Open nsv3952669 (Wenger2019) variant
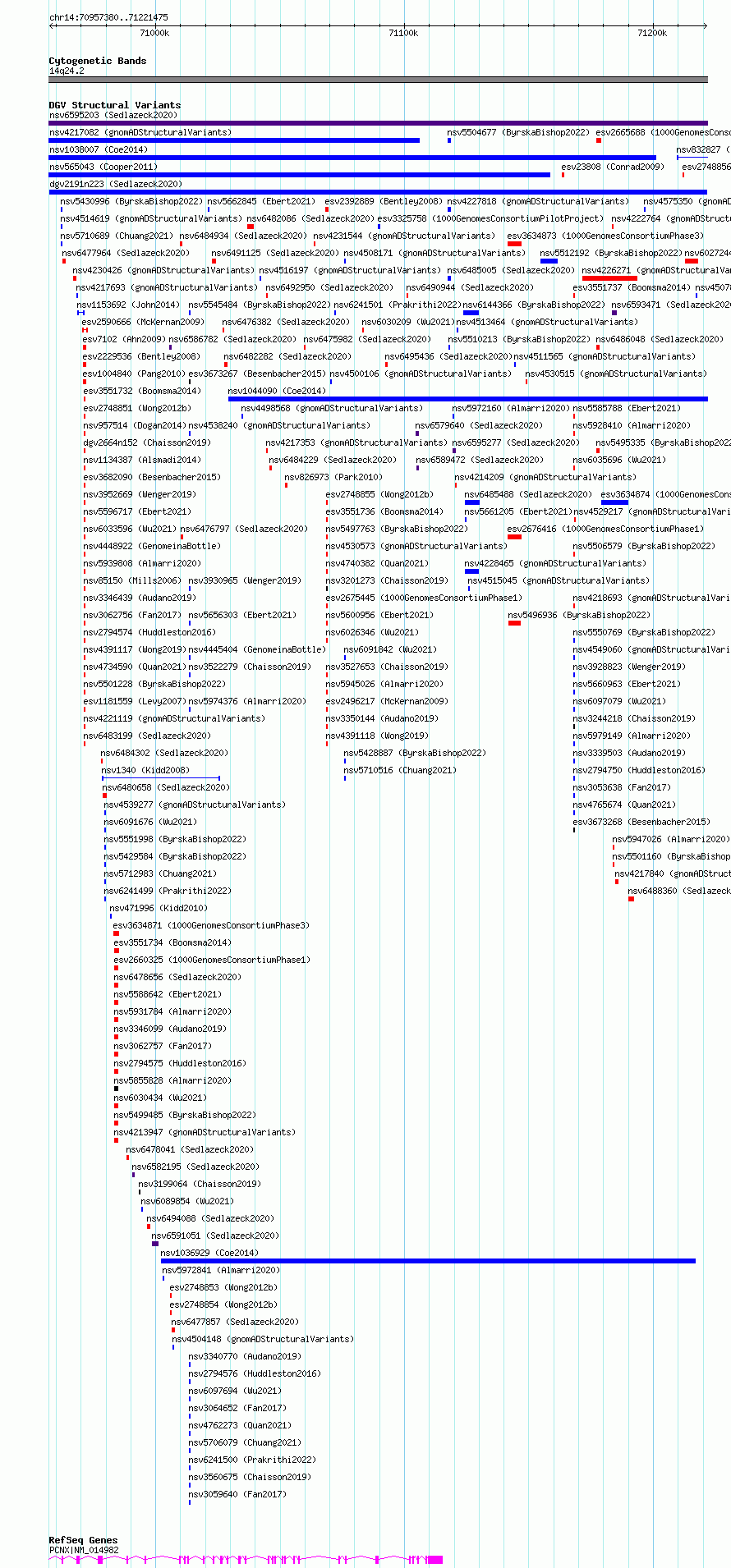The image size is (731, 1568). tap(139, 494)
